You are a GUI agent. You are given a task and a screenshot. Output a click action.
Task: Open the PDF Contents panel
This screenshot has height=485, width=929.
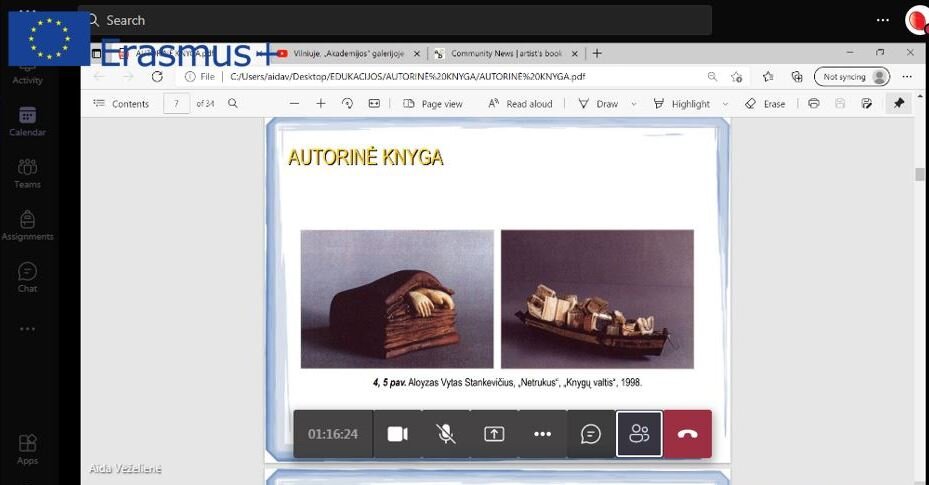[121, 104]
